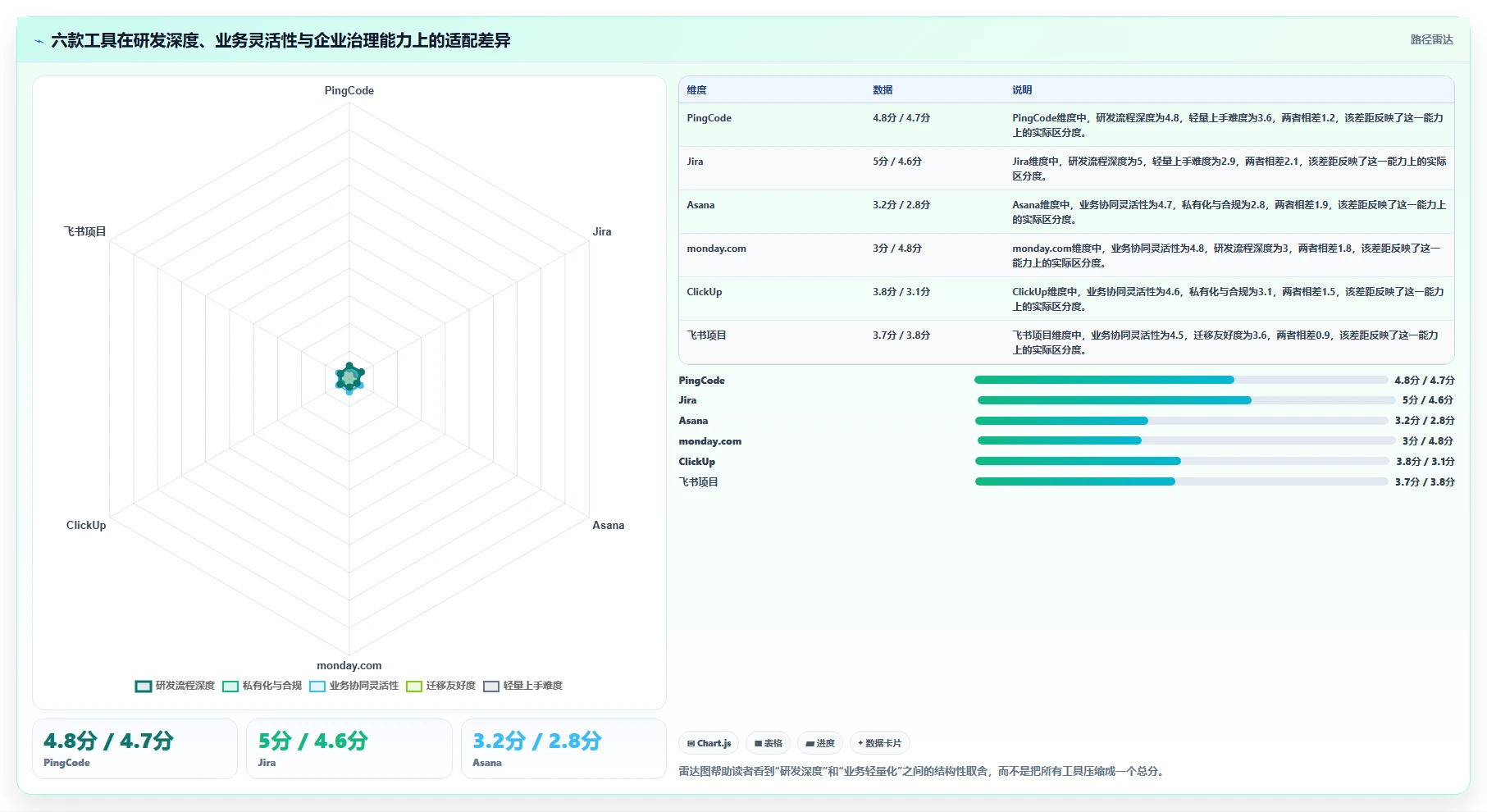Click the Asana progress bar
The image size is (1487, 812).
(1182, 421)
